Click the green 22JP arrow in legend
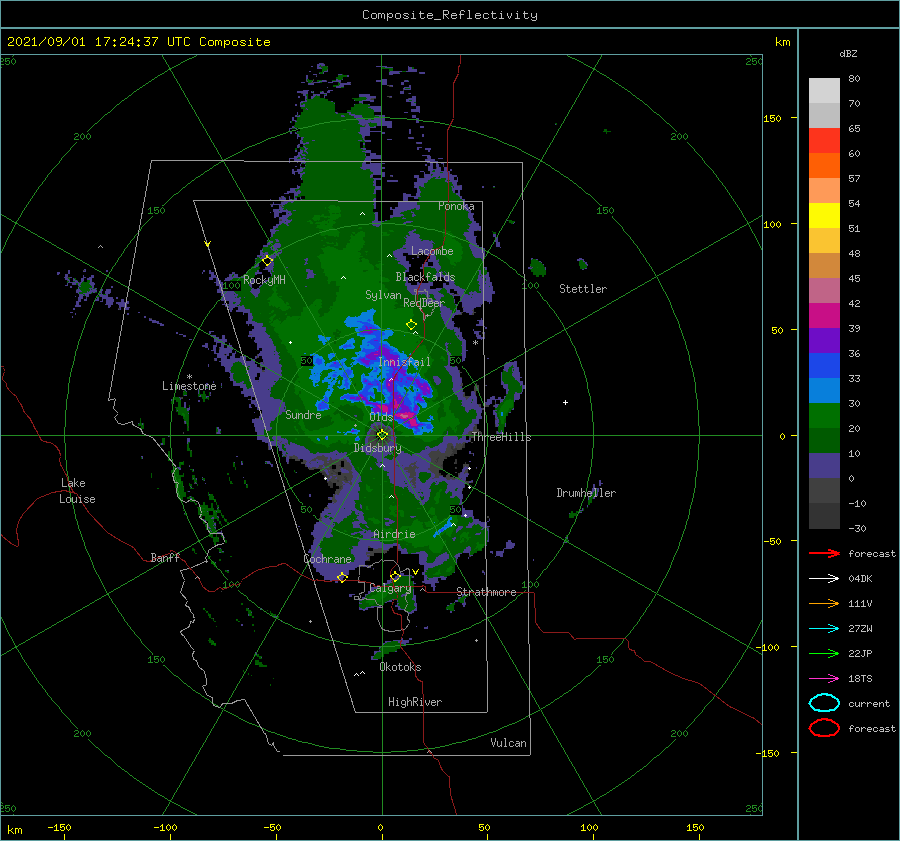This screenshot has height=841, width=900. coord(825,653)
